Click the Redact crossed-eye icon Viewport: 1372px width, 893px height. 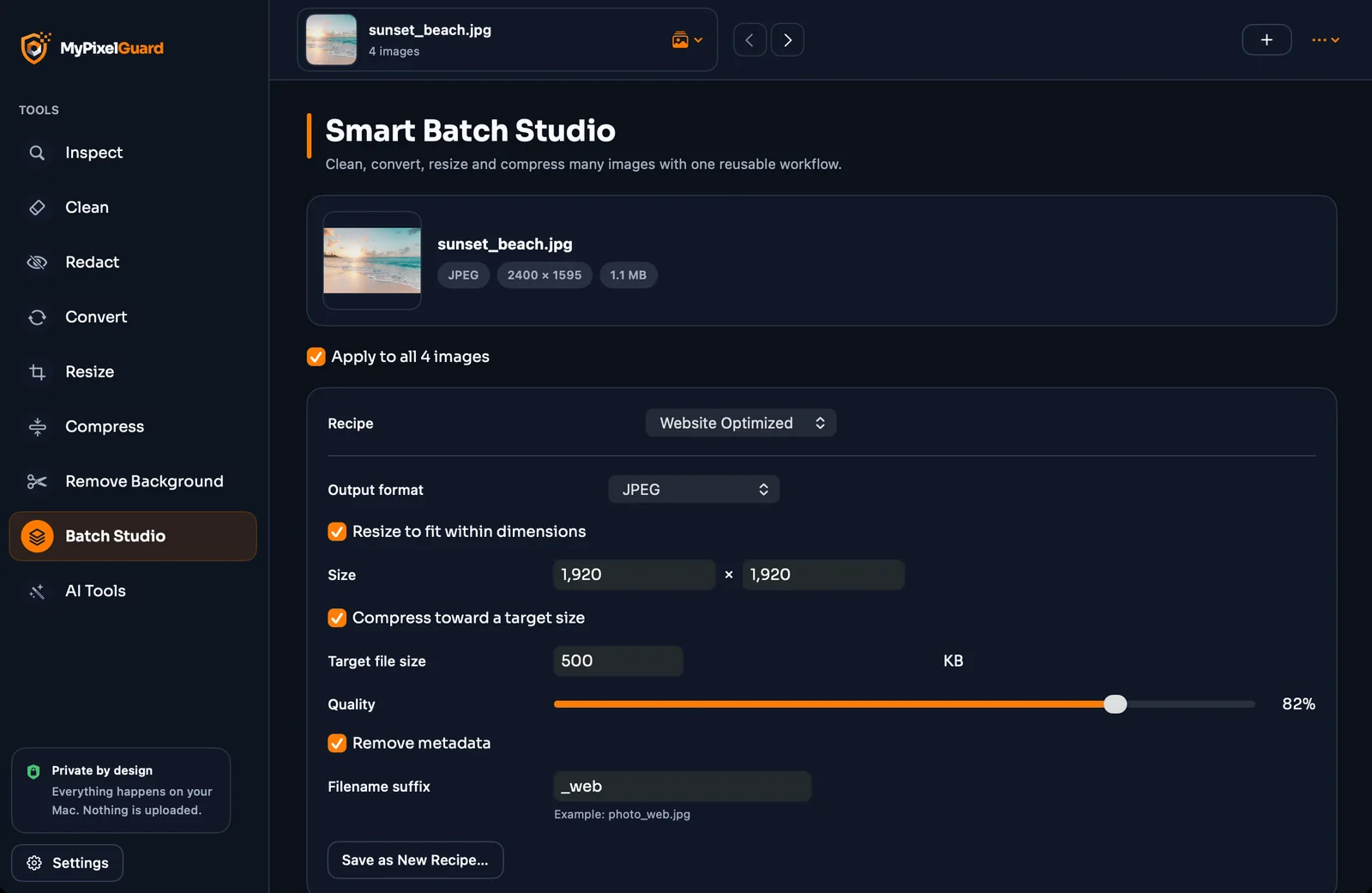click(37, 262)
